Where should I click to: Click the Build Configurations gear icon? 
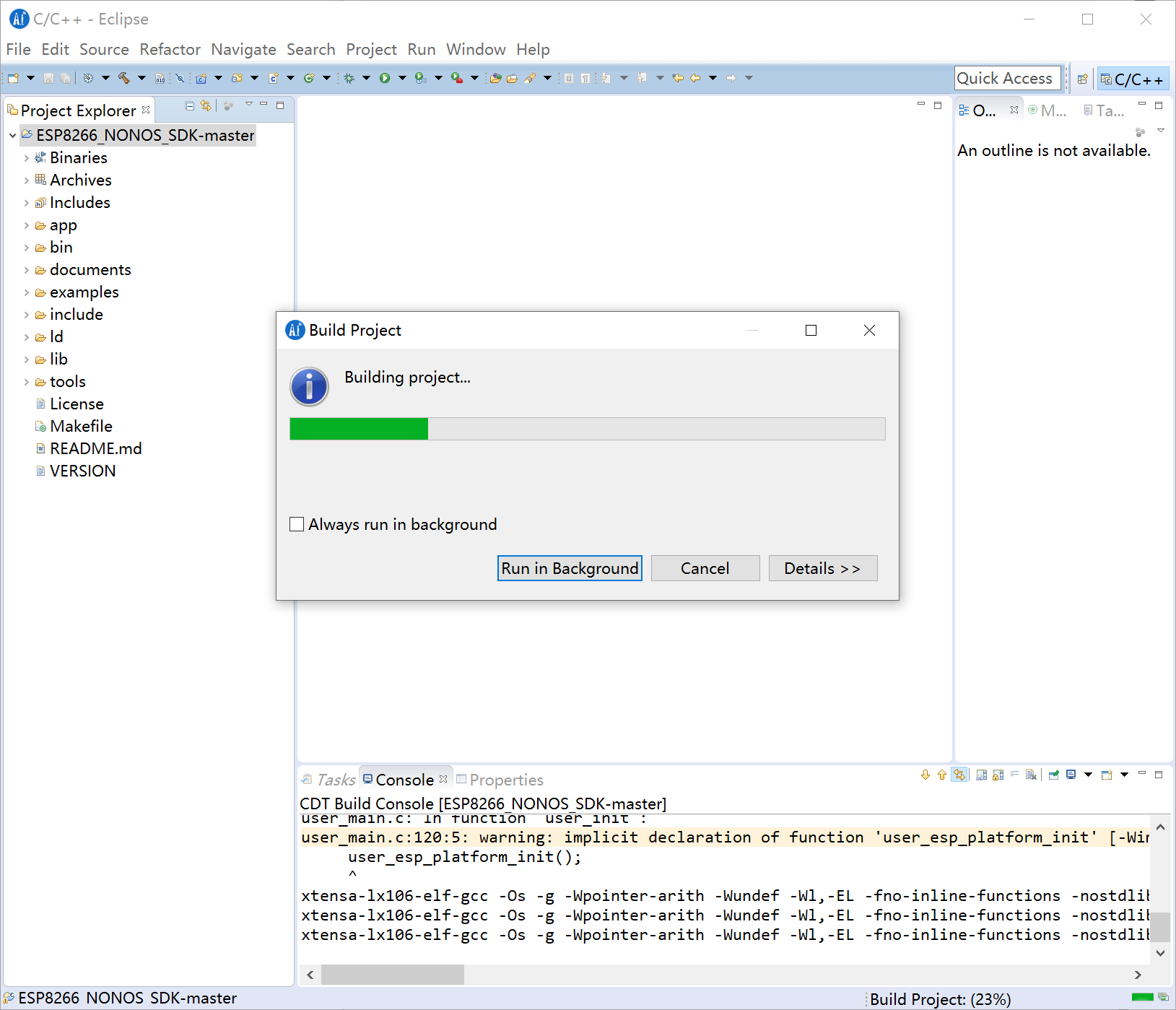(x=88, y=78)
